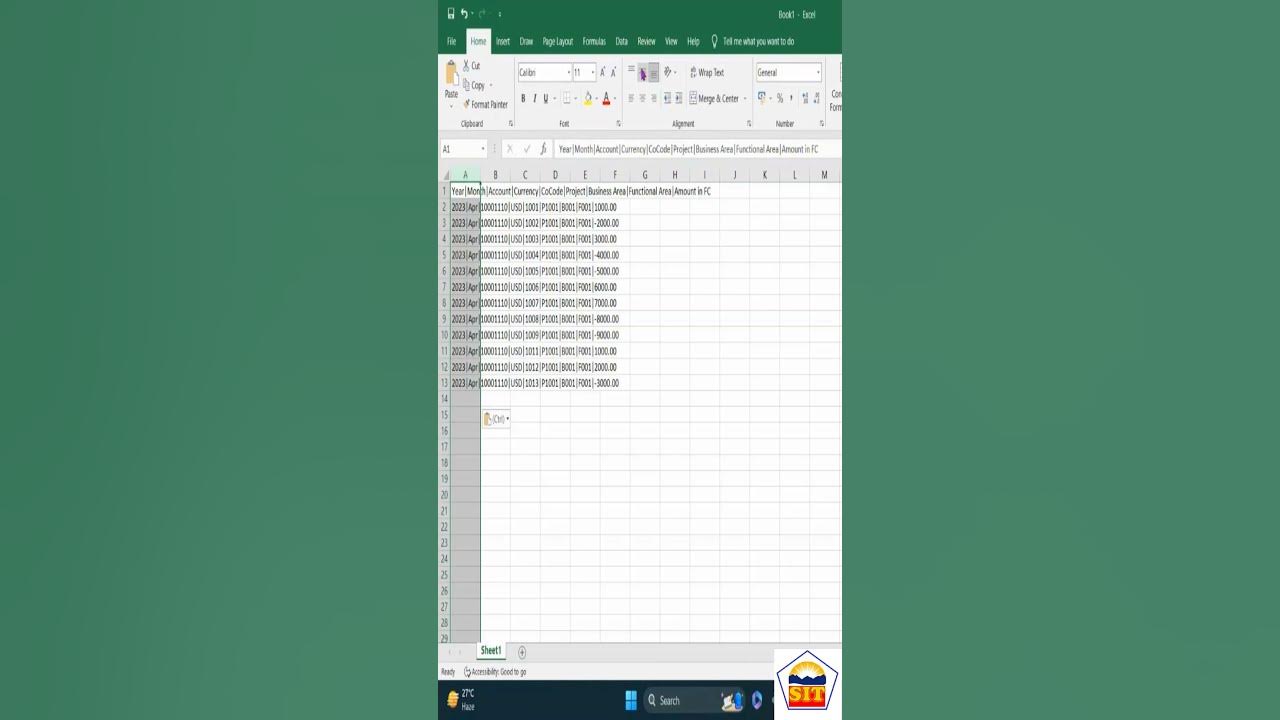The height and width of the screenshot is (720, 1280).
Task: Open Font settings dialog launcher
Action: pos(618,124)
